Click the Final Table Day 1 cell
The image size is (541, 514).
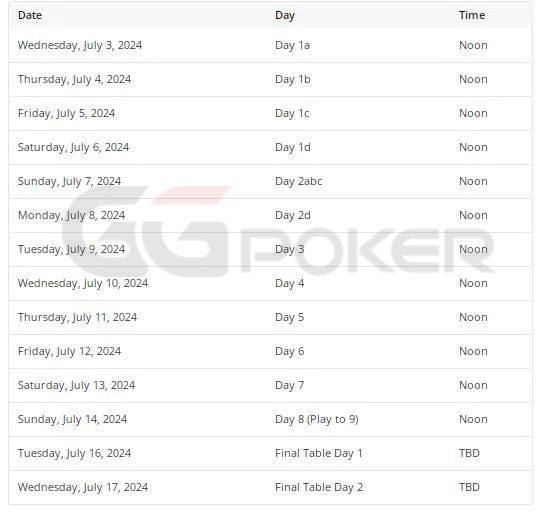(319, 453)
